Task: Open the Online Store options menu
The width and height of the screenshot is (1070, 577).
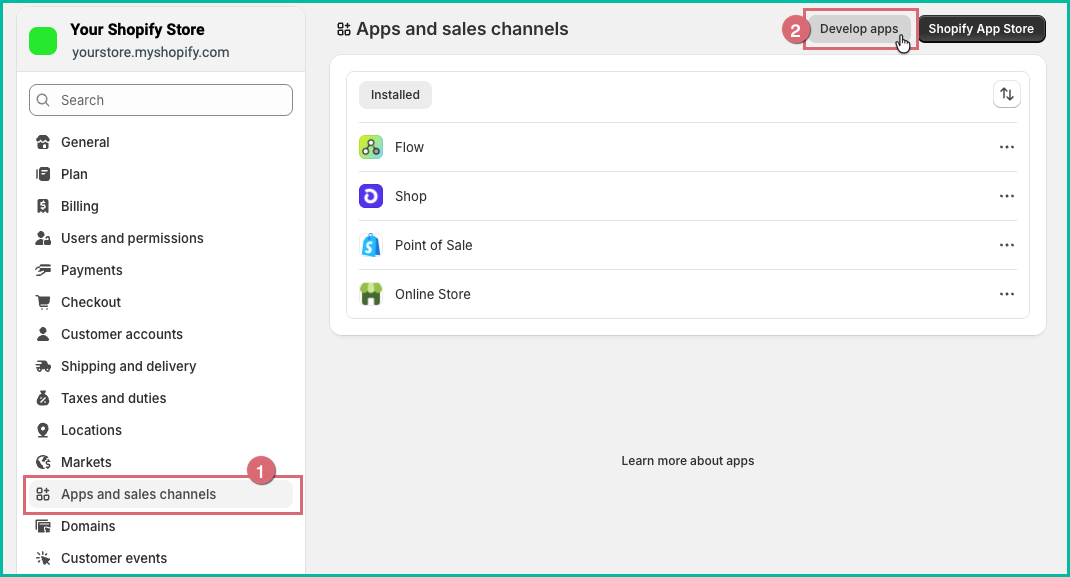Action: click(1007, 294)
